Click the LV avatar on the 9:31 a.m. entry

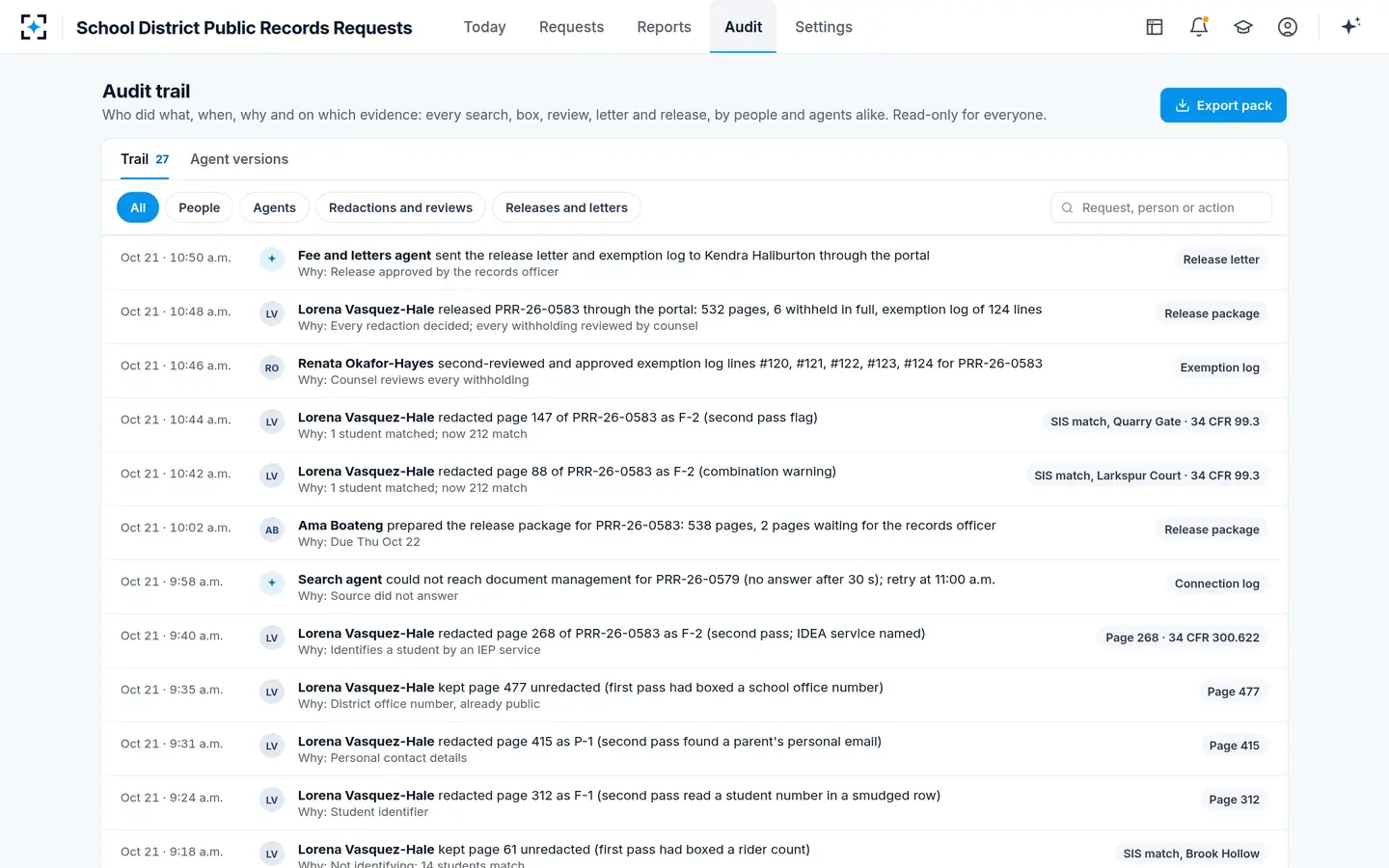pos(272,746)
